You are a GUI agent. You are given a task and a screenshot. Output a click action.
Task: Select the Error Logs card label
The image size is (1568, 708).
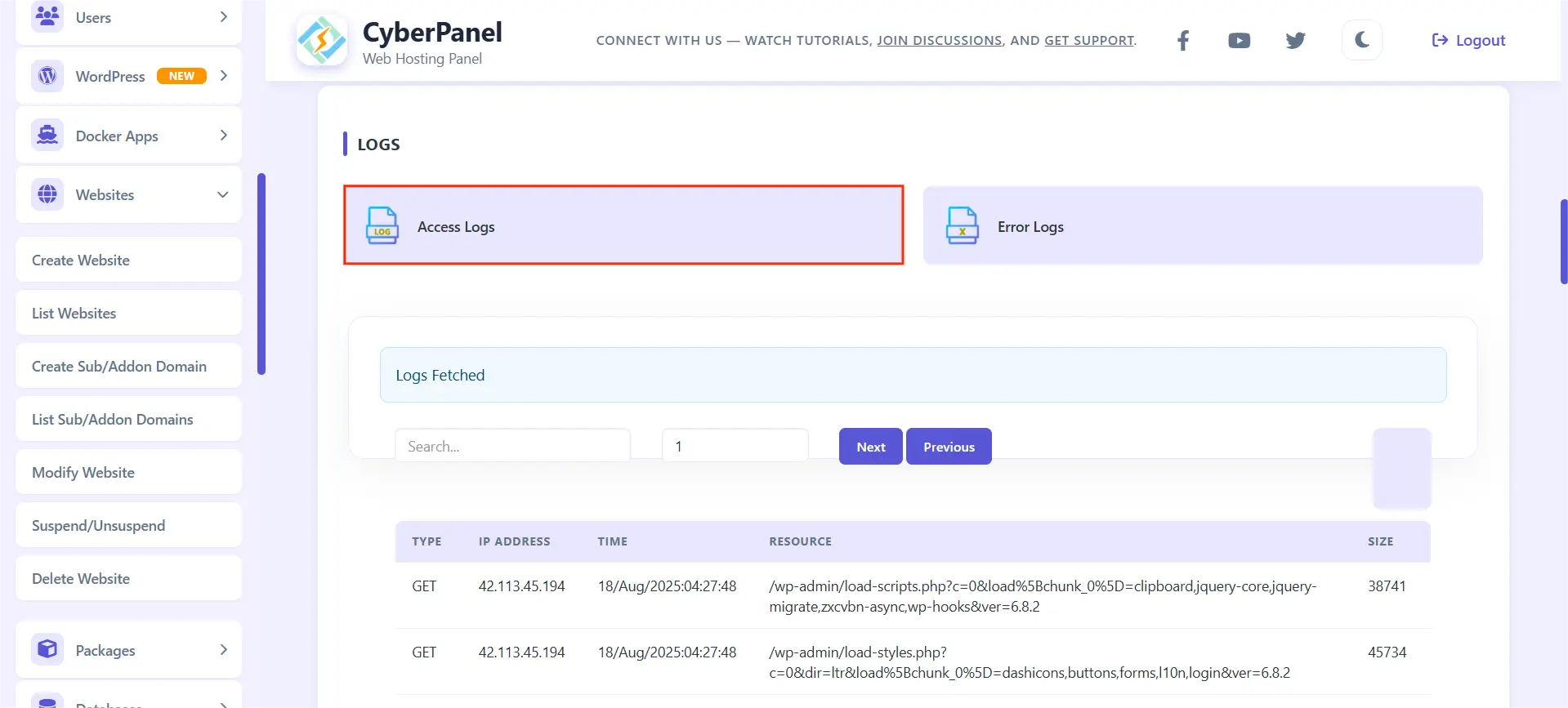[x=1030, y=227]
